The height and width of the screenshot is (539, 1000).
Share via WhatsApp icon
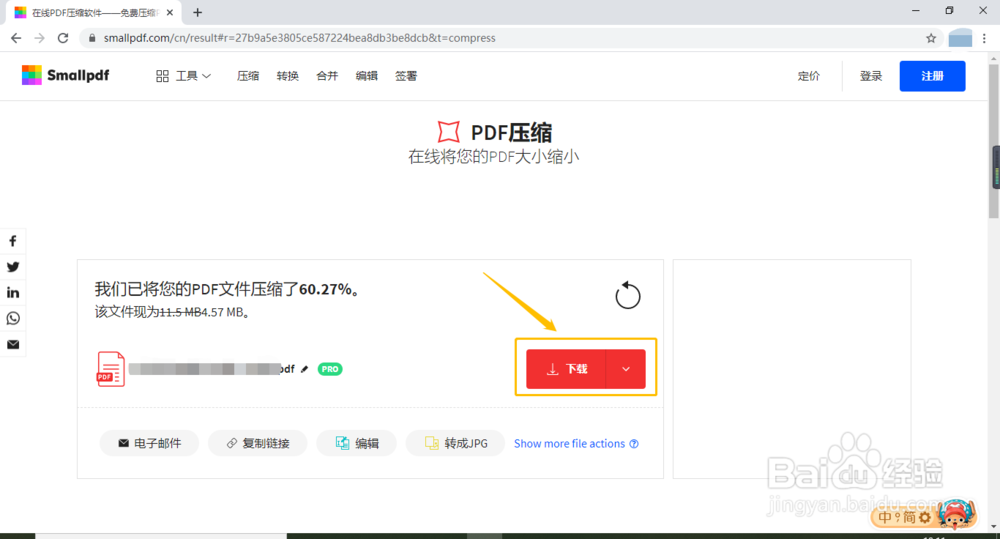[x=13, y=318]
